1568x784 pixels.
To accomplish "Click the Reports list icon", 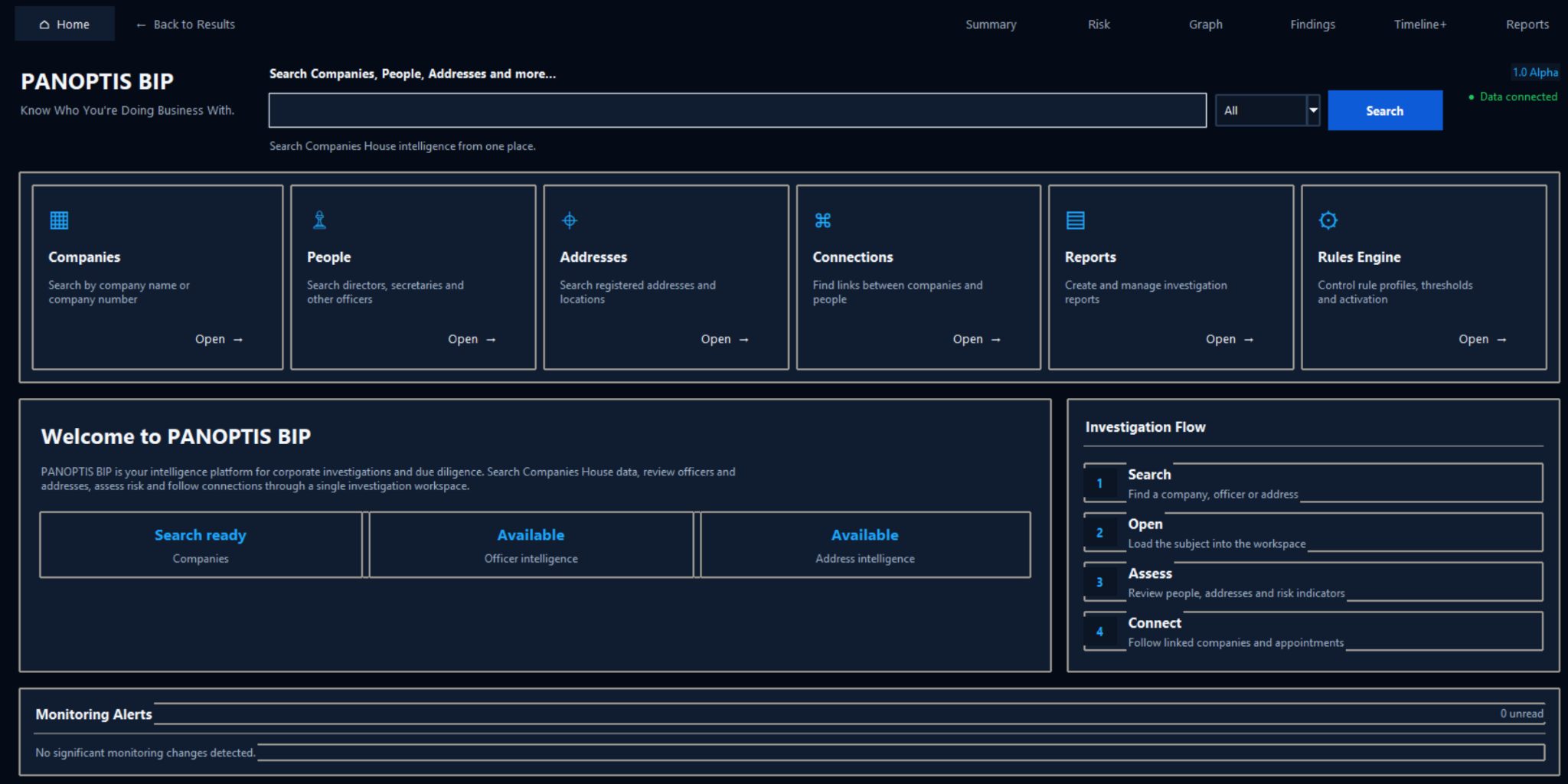I will (x=1076, y=220).
